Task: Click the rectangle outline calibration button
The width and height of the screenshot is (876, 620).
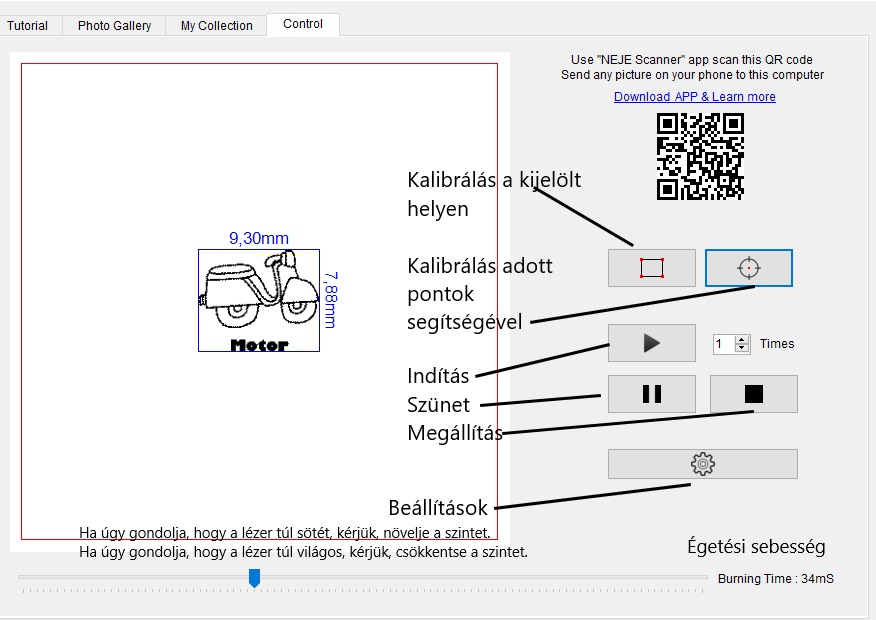Action: coord(651,268)
